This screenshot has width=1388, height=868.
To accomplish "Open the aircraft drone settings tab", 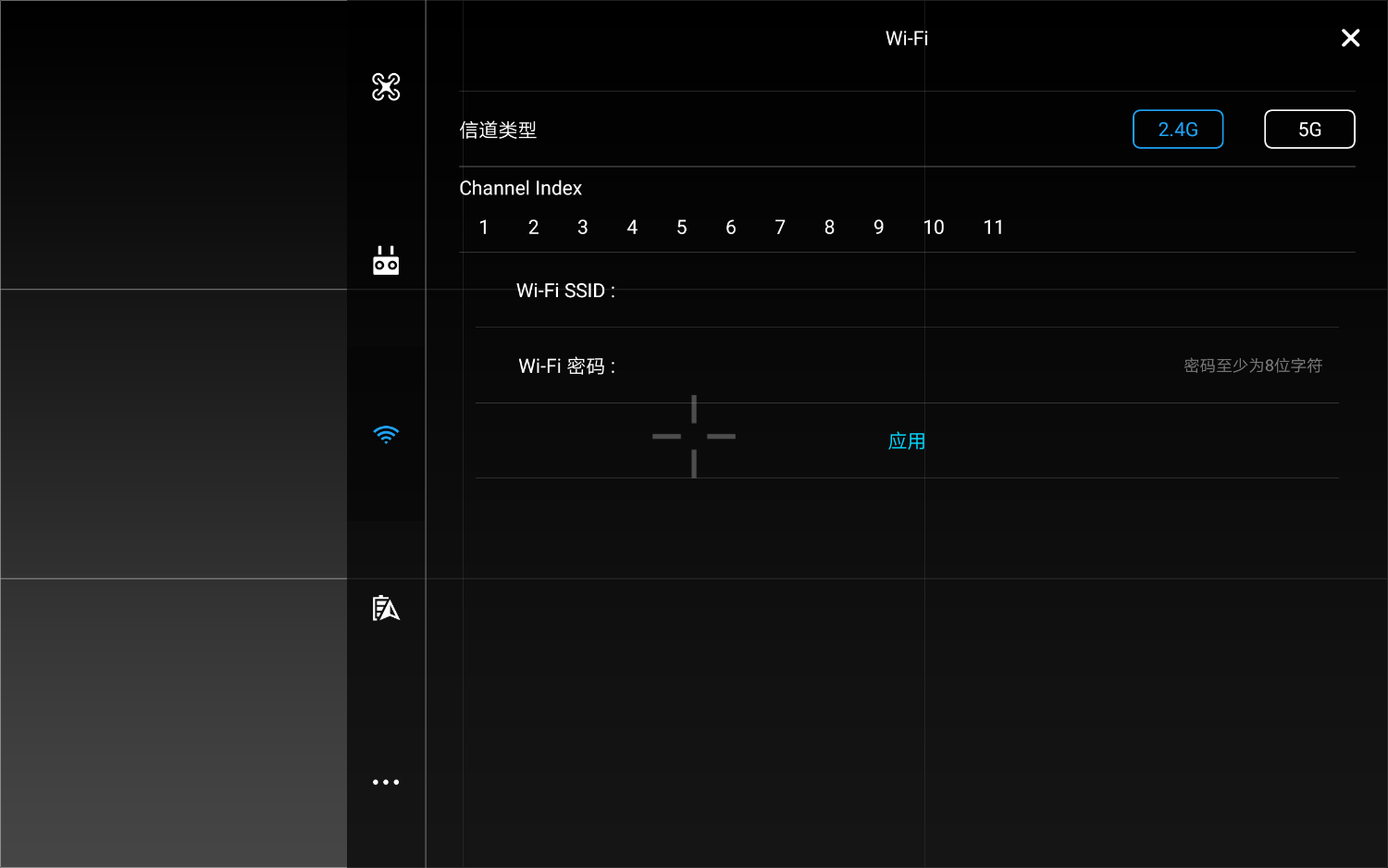I will (x=386, y=87).
